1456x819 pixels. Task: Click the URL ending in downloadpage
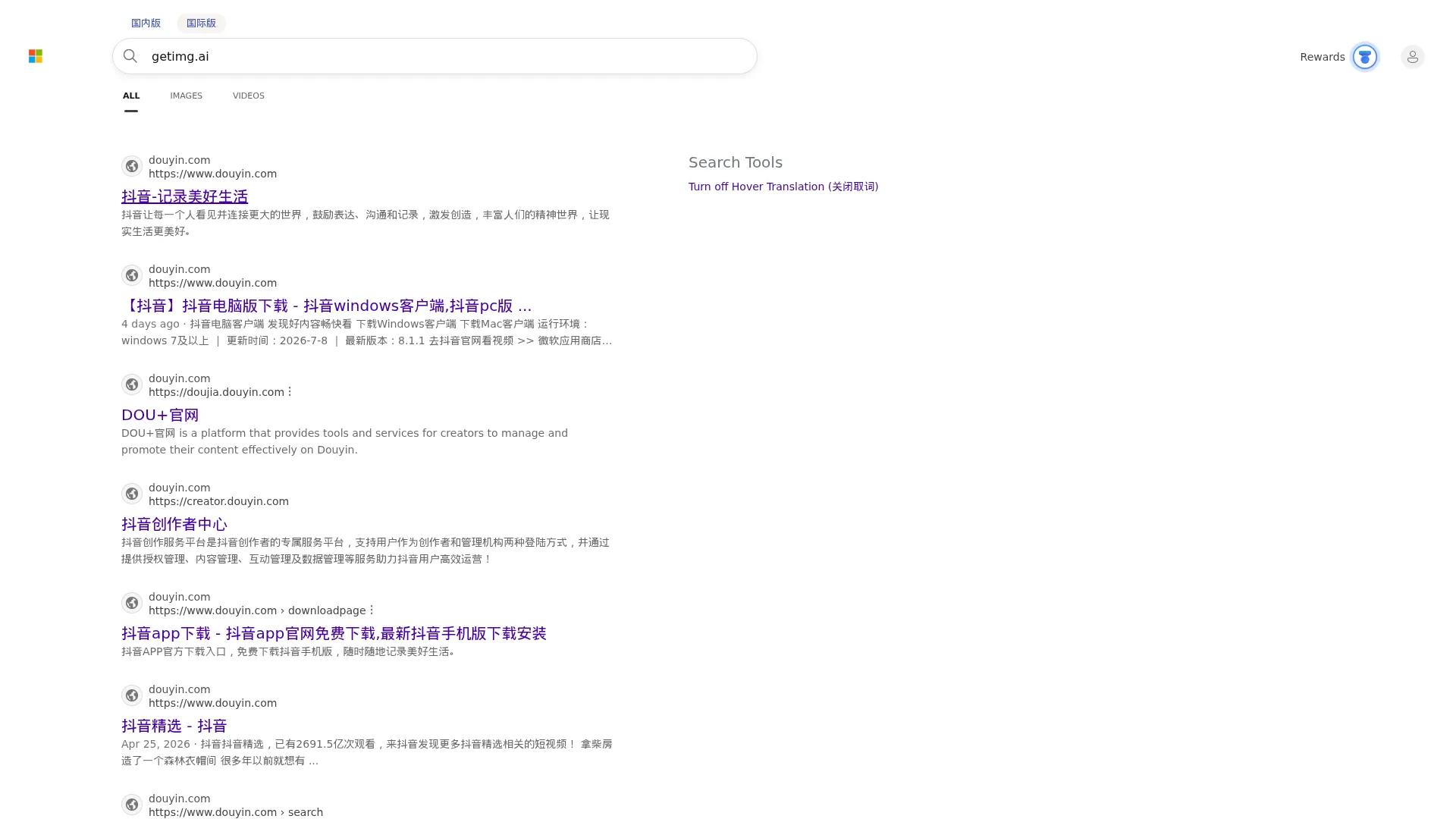pos(257,610)
